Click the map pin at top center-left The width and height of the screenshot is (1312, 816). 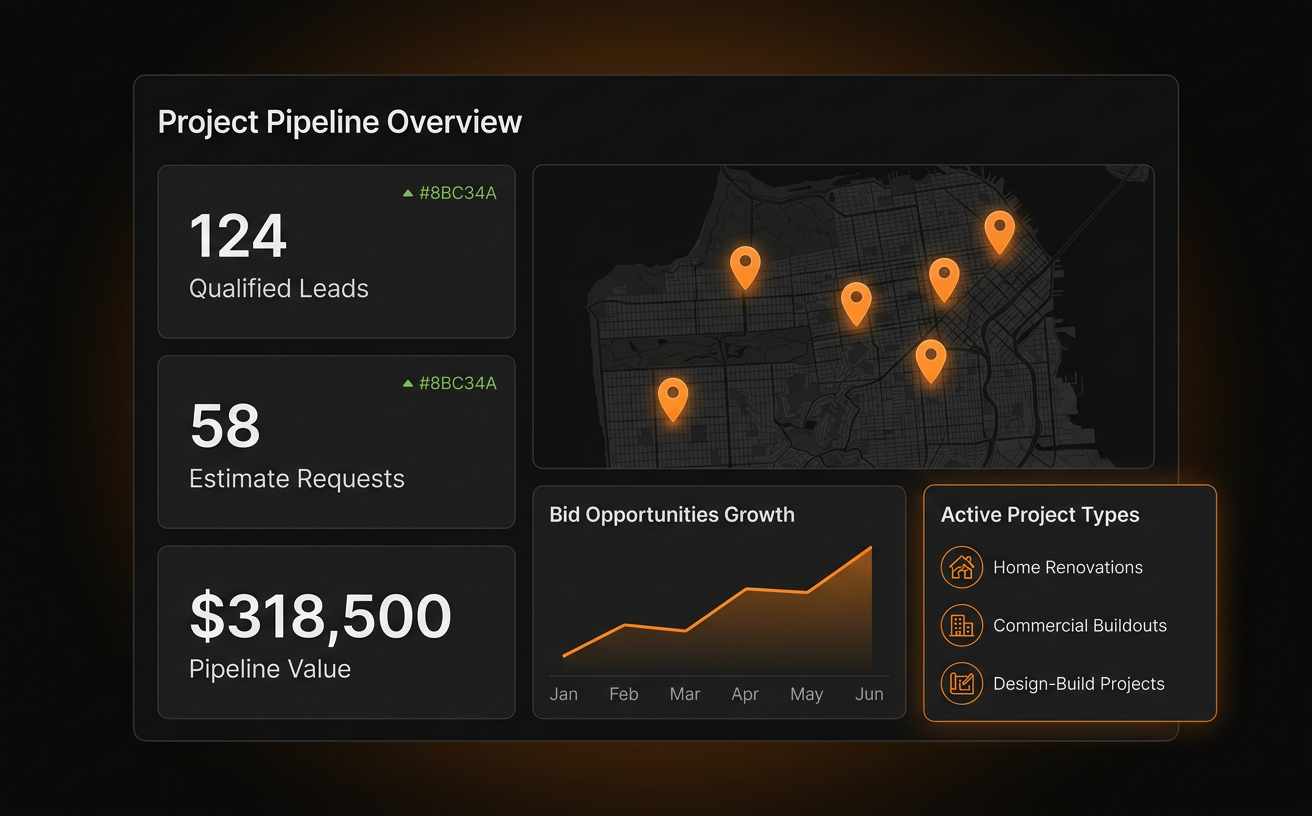[745, 267]
